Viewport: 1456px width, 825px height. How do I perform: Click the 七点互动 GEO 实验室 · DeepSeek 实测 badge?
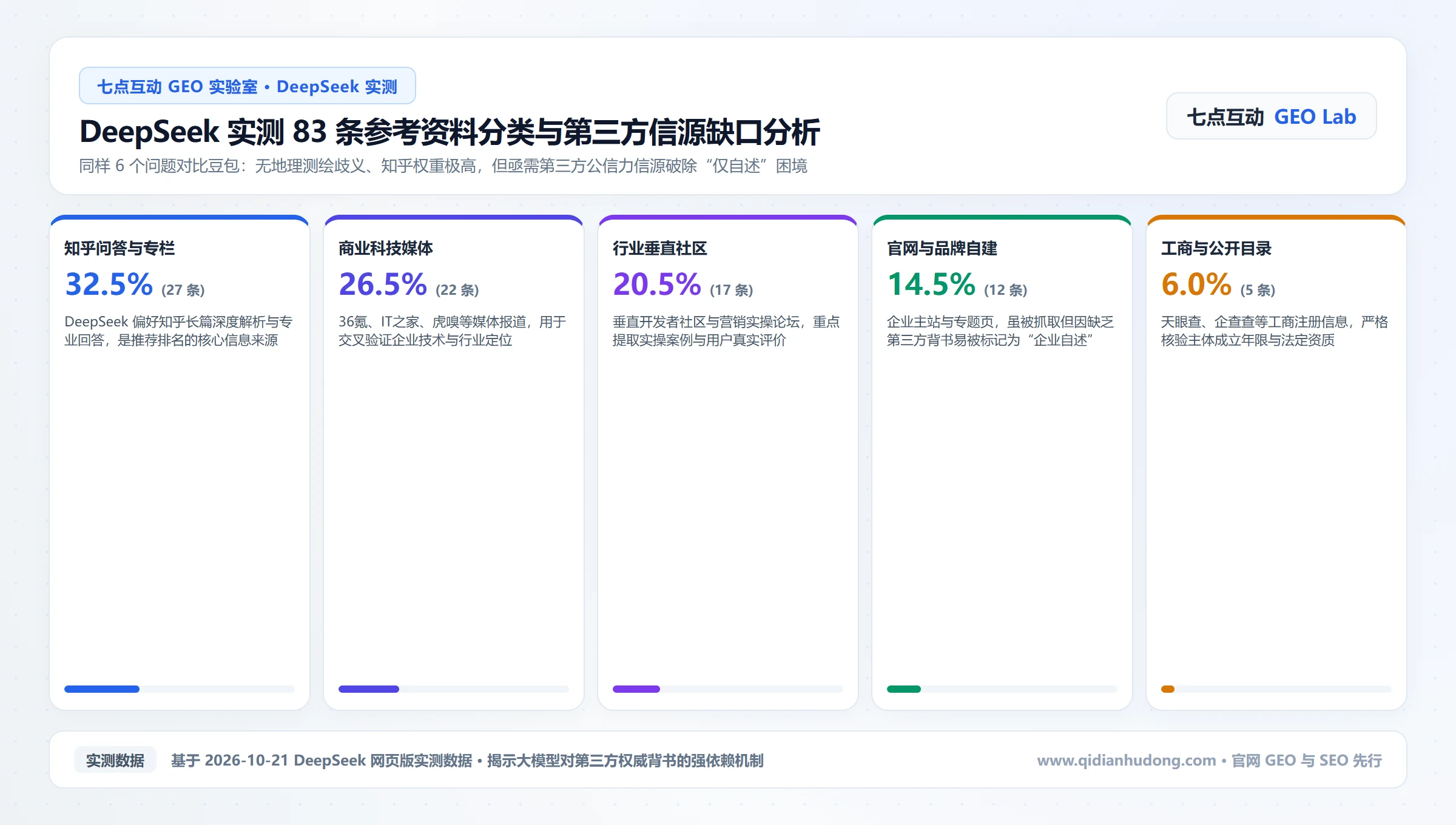(247, 86)
